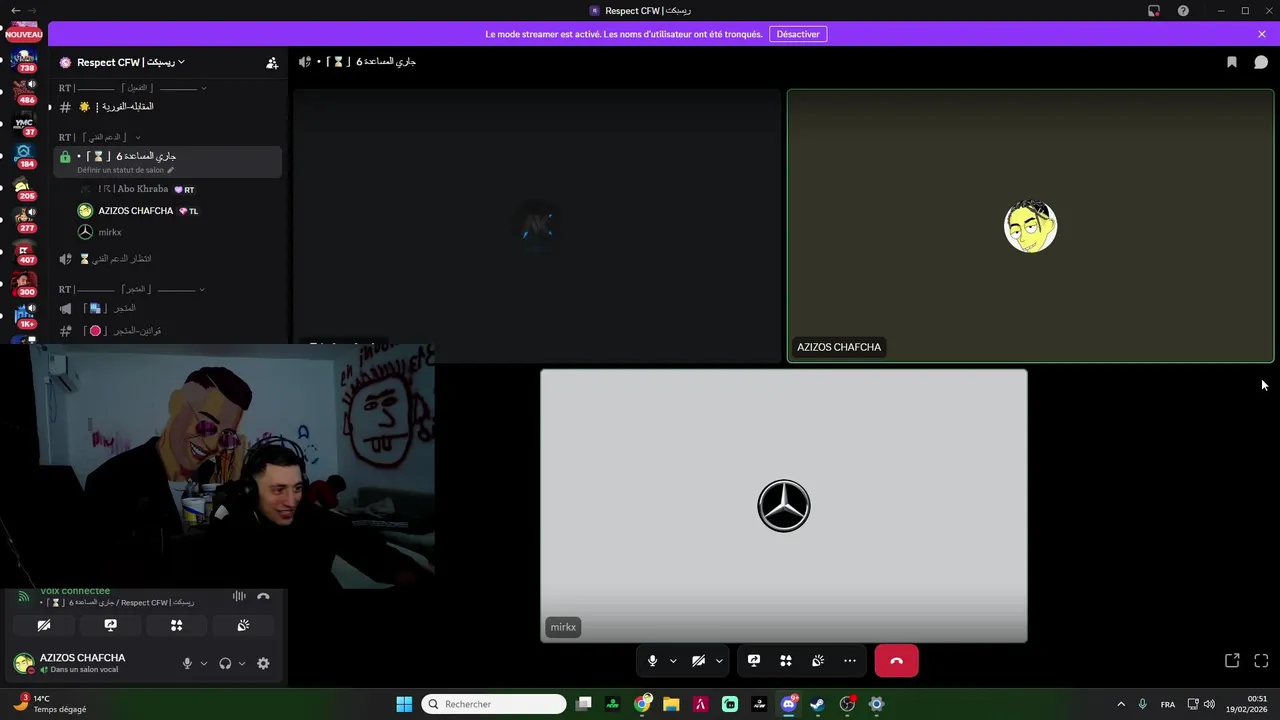Pop out the call window
Image resolution: width=1280 pixels, height=720 pixels.
pyautogui.click(x=1232, y=661)
